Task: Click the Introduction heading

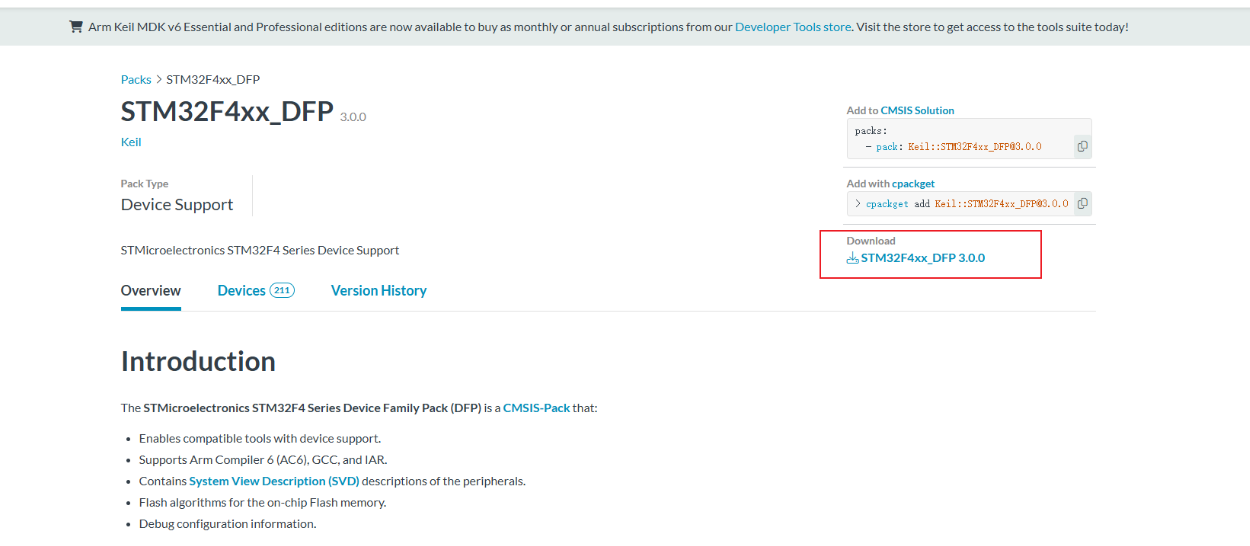Action: coord(198,361)
